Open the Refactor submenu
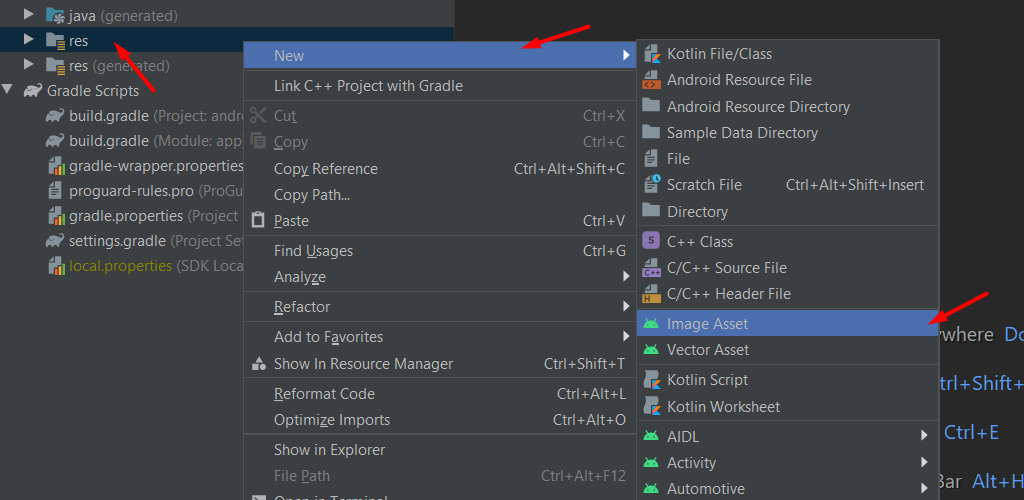This screenshot has width=1024, height=500. tap(302, 307)
